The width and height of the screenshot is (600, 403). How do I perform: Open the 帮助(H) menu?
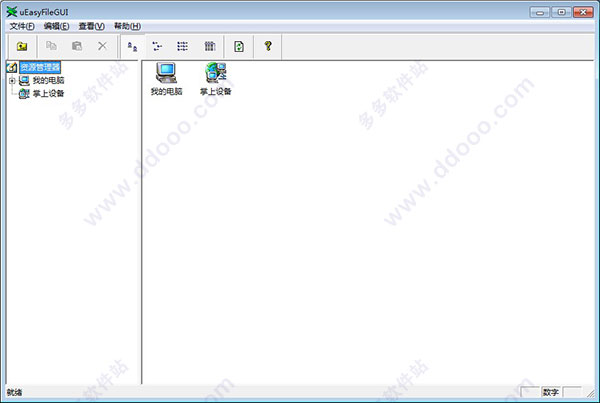127,26
